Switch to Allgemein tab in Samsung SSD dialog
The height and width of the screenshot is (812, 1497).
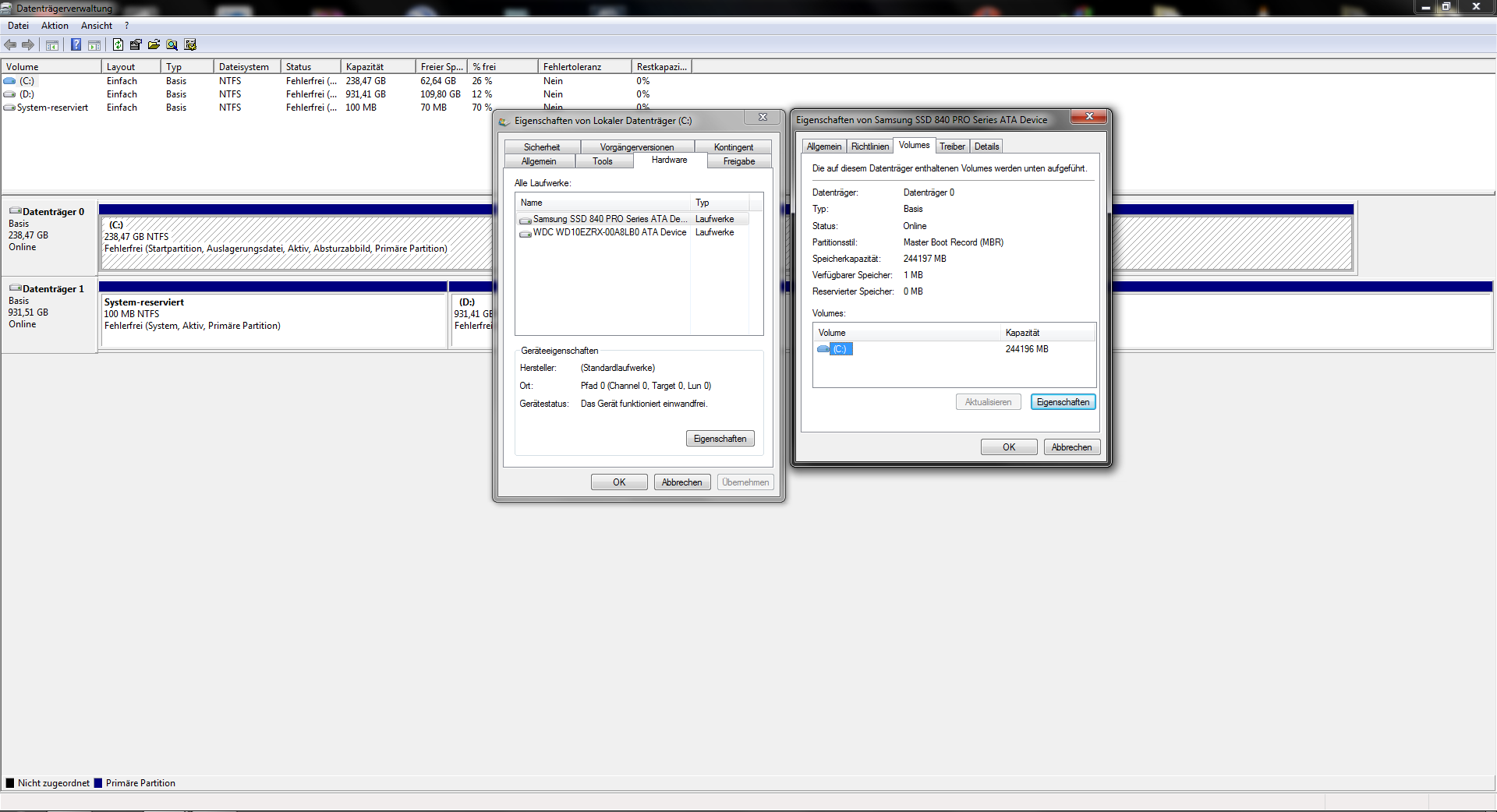tap(824, 147)
